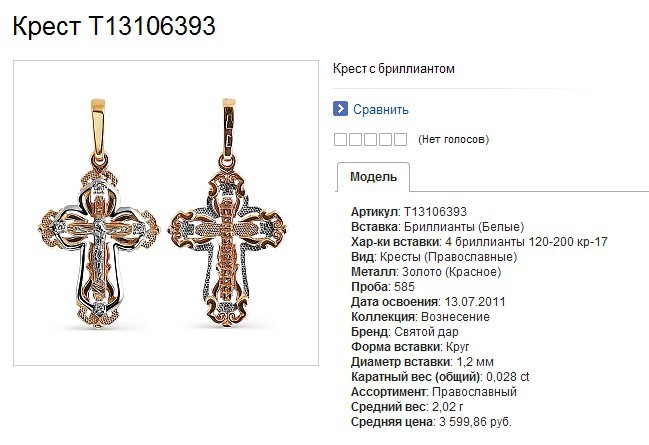Screen dimensions: 649x445
Task: Click the front view cross image
Action: tap(99, 214)
